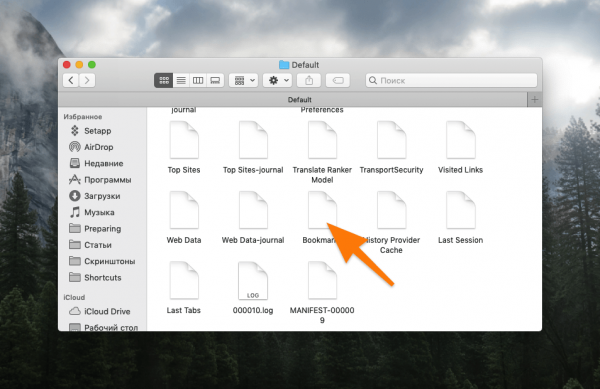The image size is (600, 389).
Task: Go forward with the right arrow
Action: 87,80
